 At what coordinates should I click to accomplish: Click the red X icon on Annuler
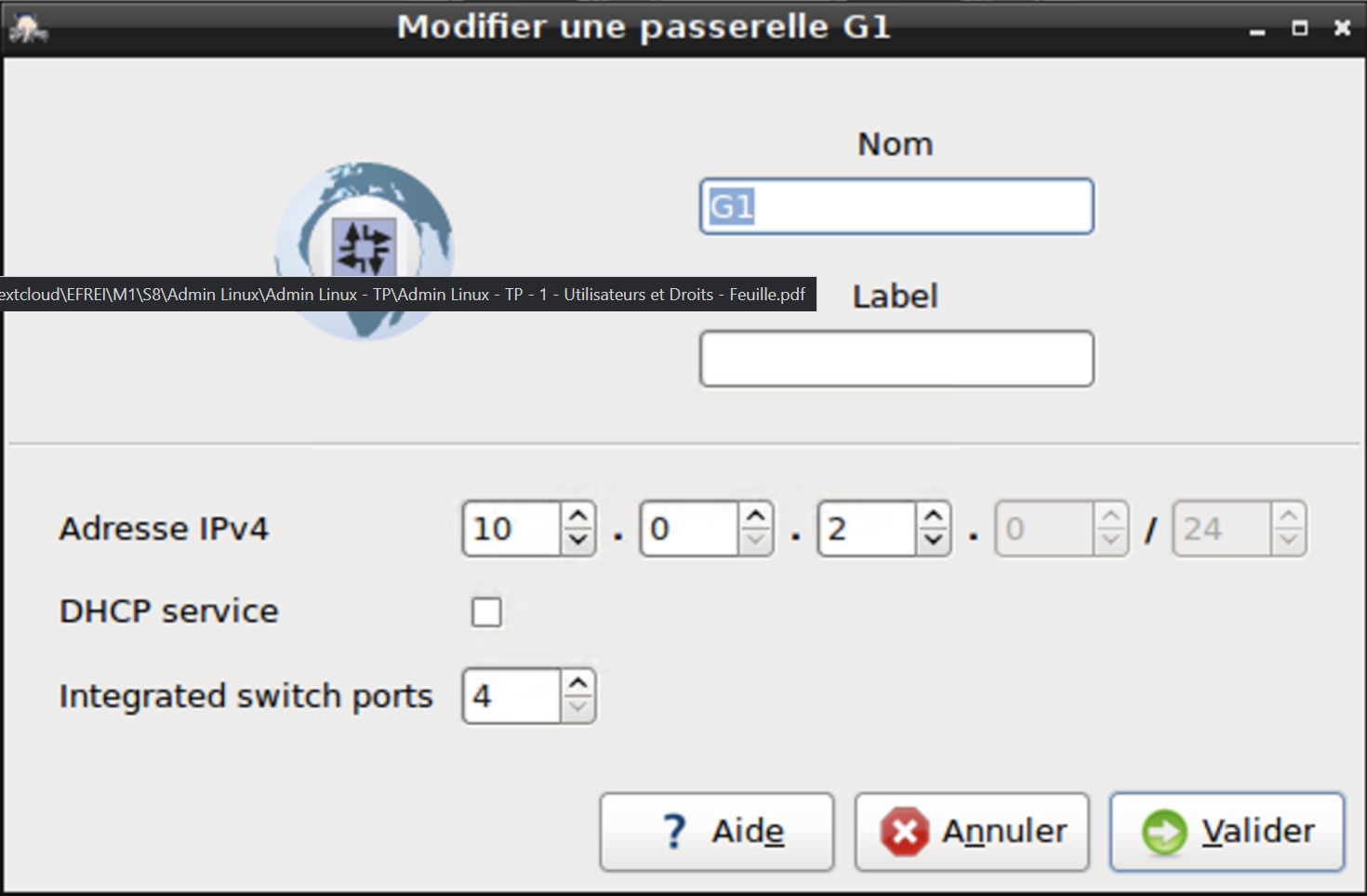[905, 831]
